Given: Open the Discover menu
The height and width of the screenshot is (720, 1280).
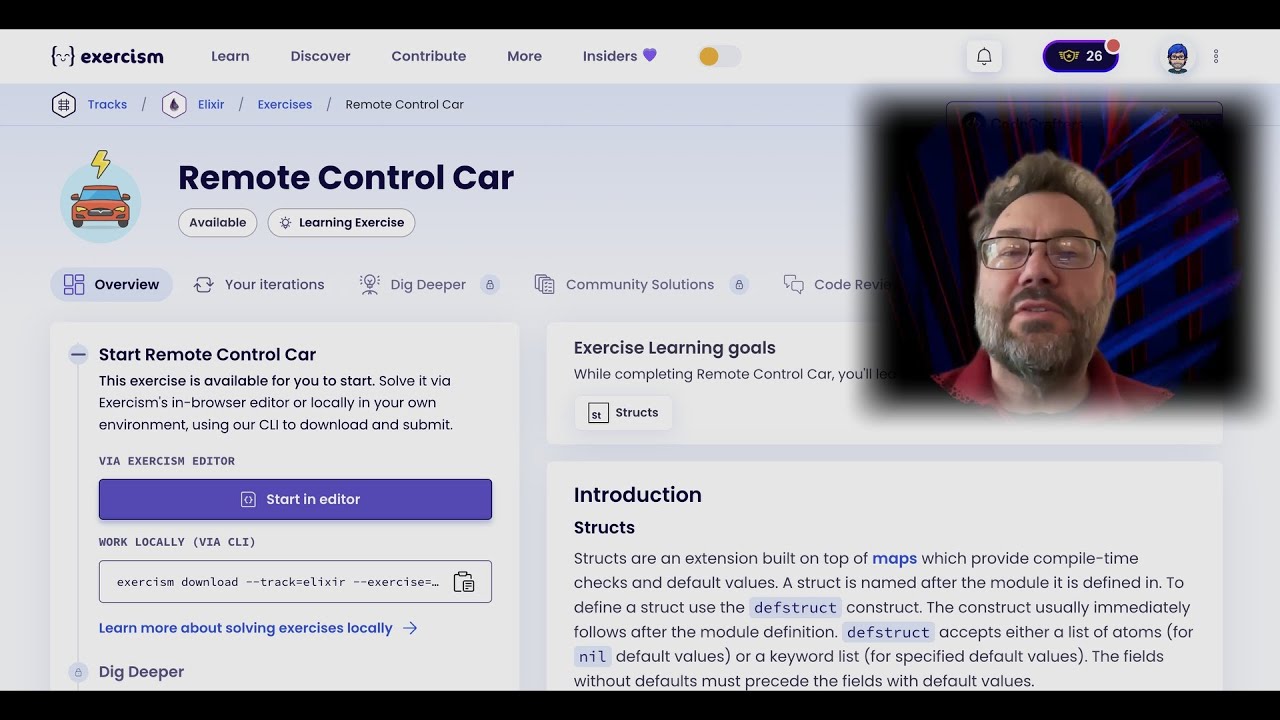Looking at the screenshot, I should (x=320, y=56).
